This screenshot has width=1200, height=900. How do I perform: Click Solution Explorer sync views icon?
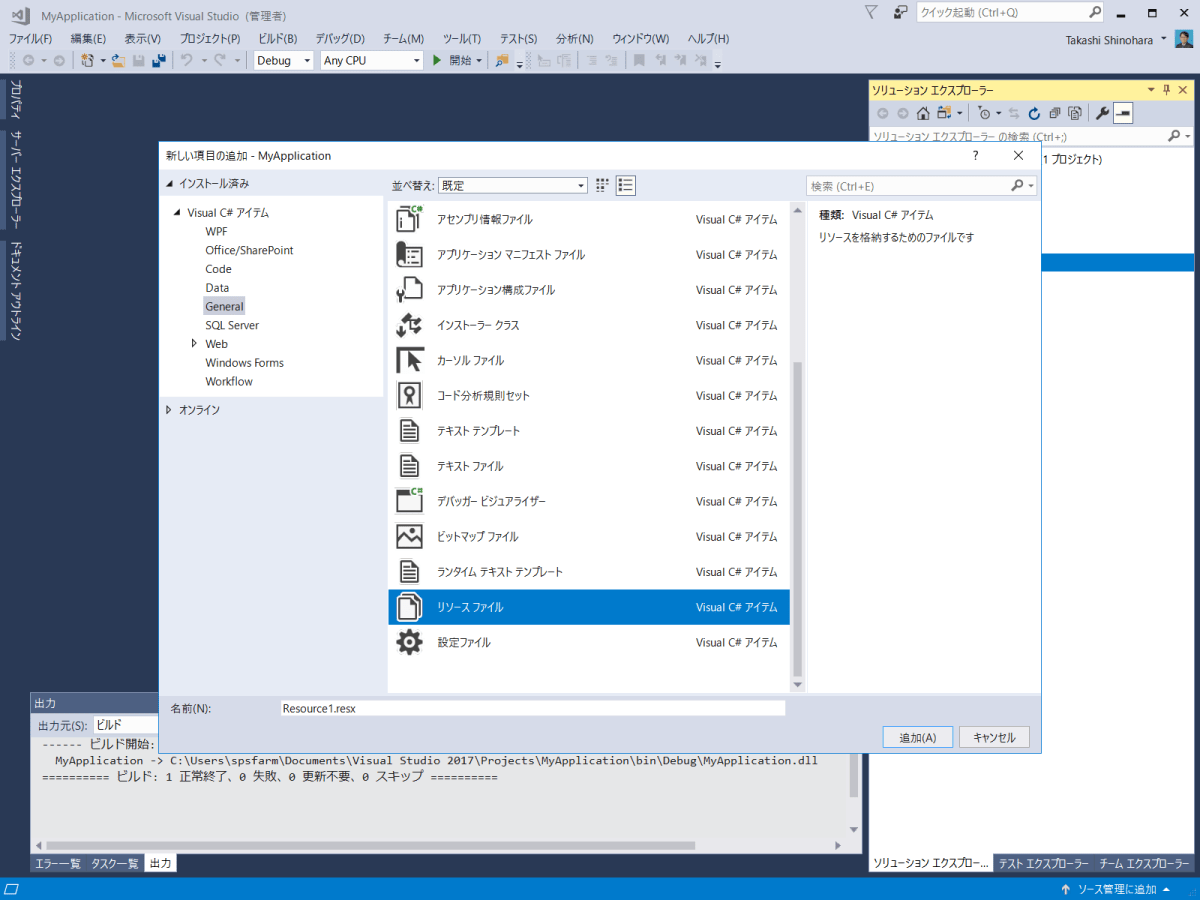tap(1014, 113)
